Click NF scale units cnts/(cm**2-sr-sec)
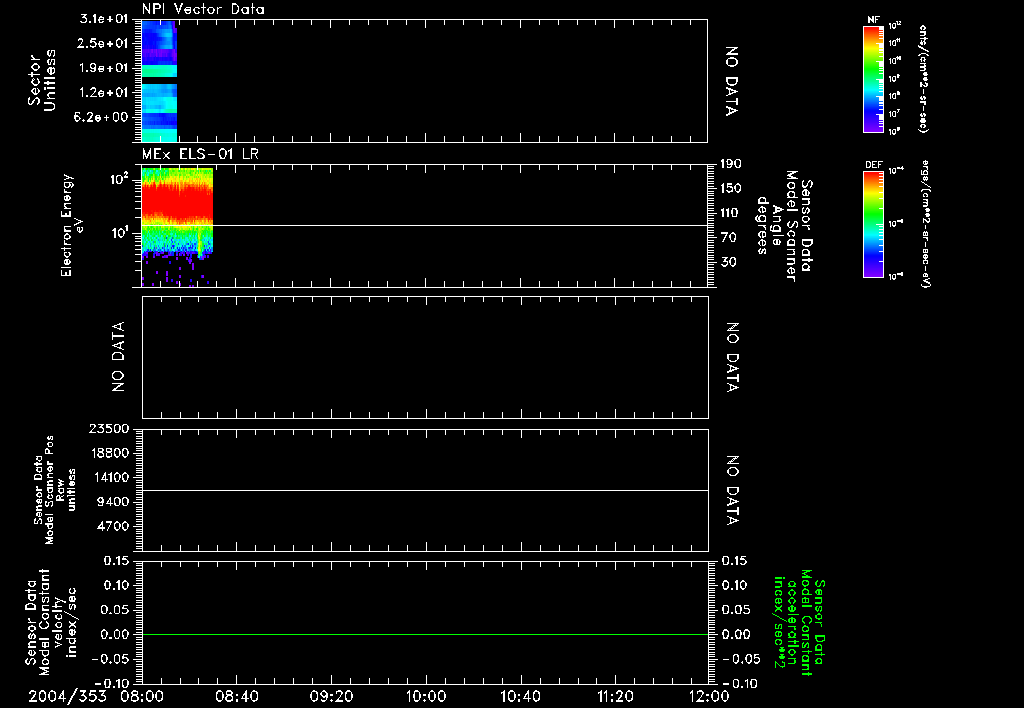This screenshot has height=708, width=1024. [923, 79]
